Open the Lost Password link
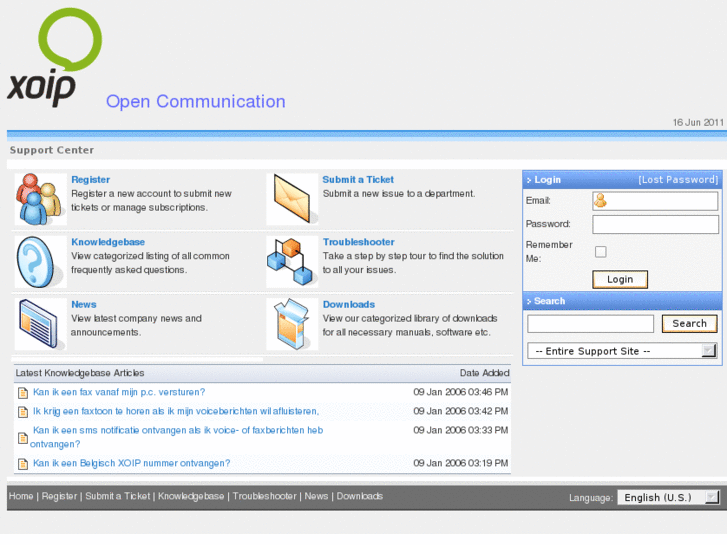 click(678, 180)
